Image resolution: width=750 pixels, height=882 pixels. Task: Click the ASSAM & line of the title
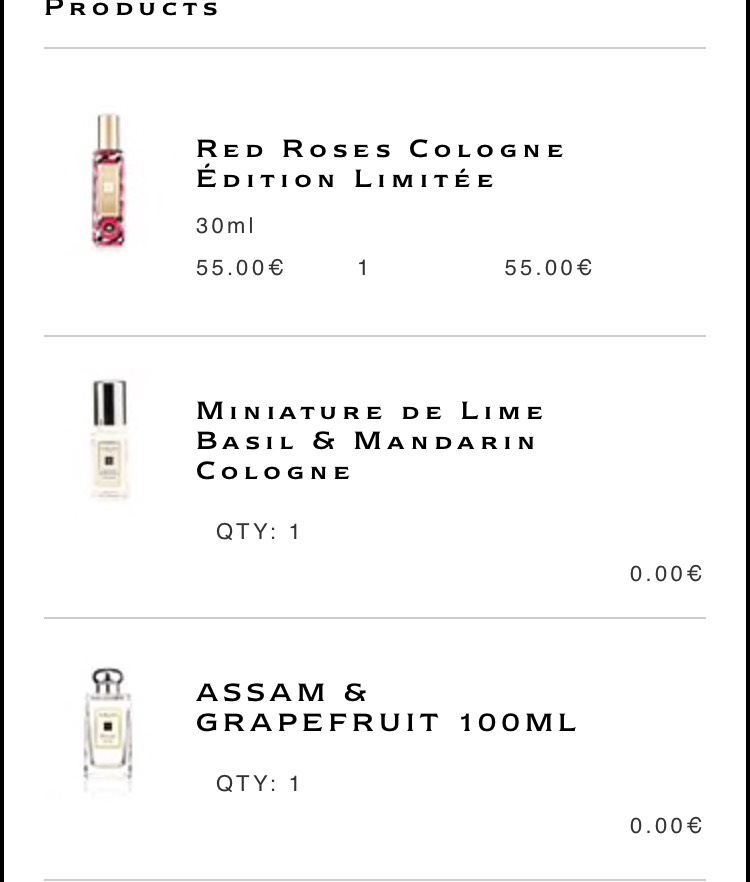[x=281, y=692]
